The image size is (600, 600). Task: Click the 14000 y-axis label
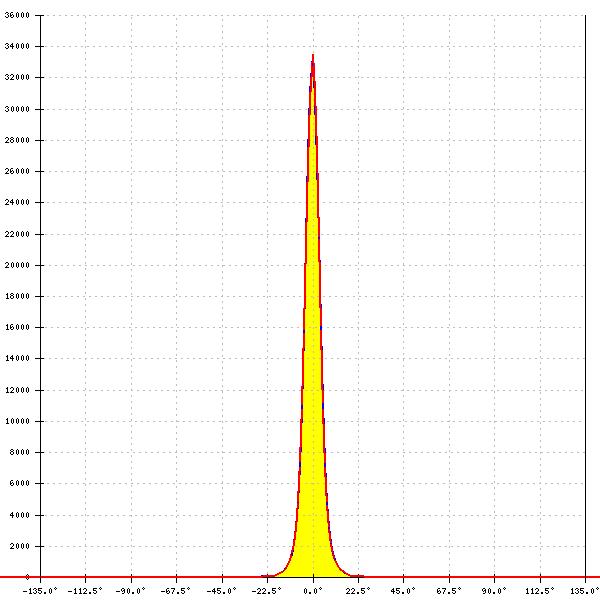pos(17,358)
